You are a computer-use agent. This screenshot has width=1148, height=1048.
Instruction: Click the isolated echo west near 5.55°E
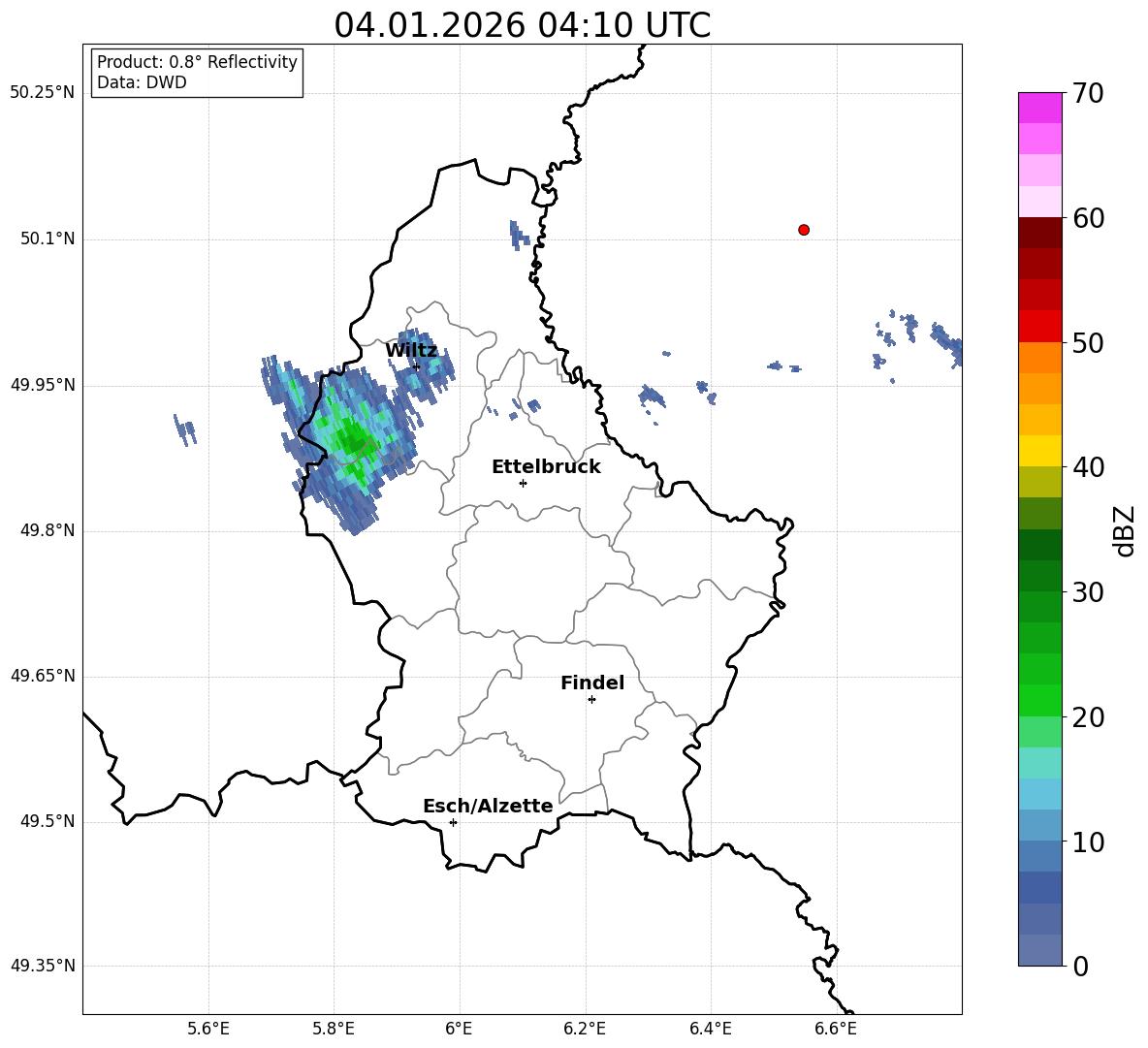pyautogui.click(x=185, y=429)
